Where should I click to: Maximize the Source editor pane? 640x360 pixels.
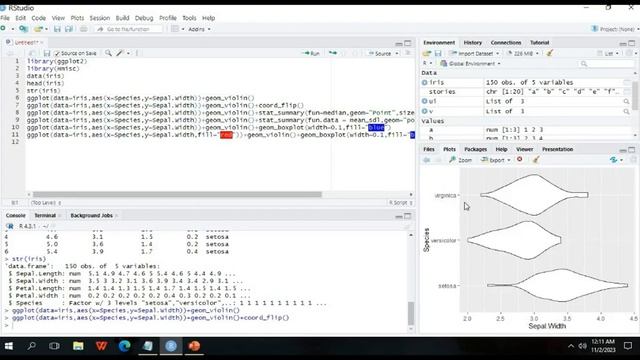point(407,43)
